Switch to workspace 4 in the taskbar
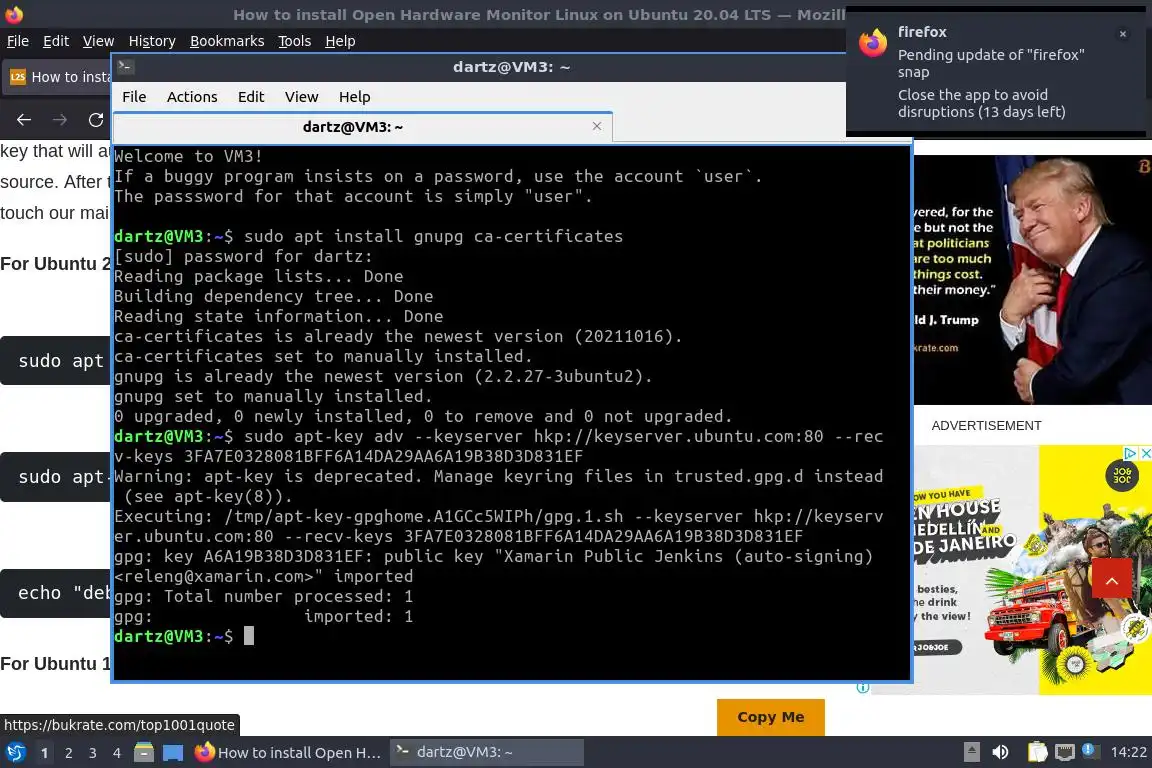The height and width of the screenshot is (768, 1152). (x=117, y=753)
